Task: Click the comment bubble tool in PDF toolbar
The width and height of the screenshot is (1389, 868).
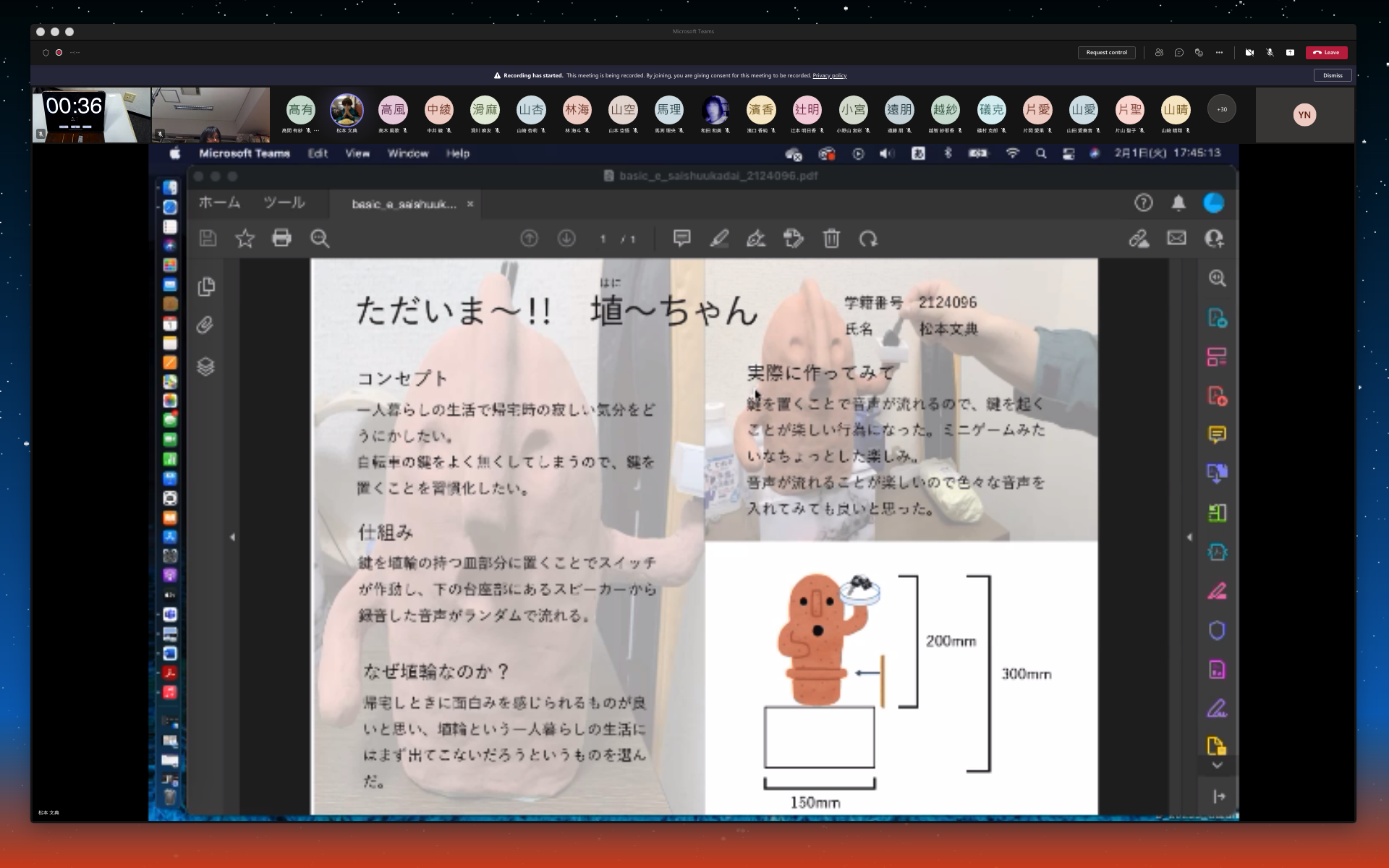Action: pyautogui.click(x=681, y=238)
